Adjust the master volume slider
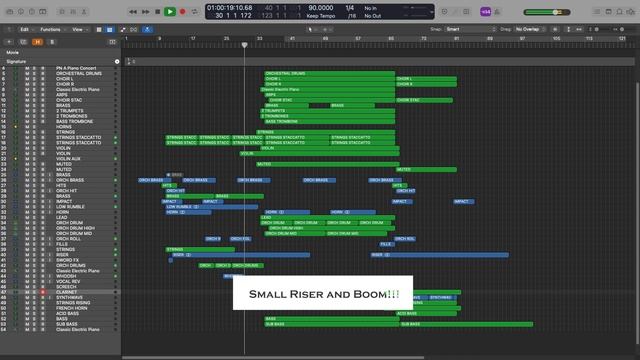The height and width of the screenshot is (360, 640). [x=547, y=12]
